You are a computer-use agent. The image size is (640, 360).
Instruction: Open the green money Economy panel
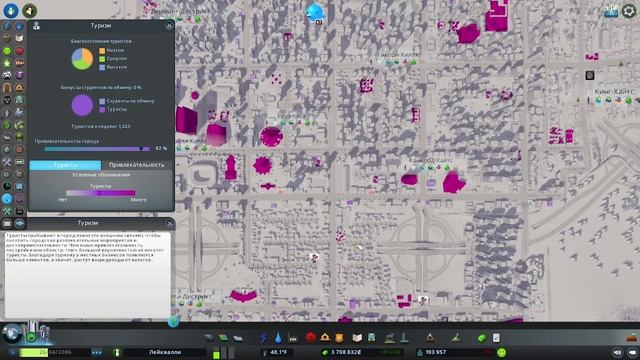[x=482, y=338]
